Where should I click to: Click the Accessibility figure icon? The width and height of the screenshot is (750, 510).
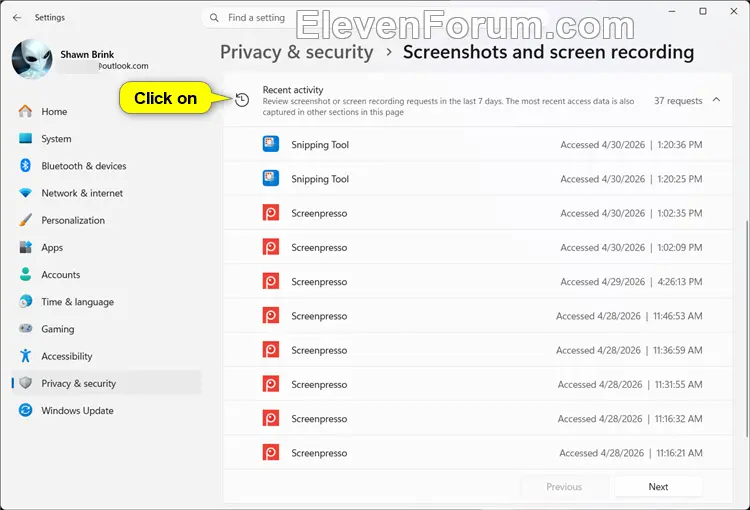click(25, 355)
